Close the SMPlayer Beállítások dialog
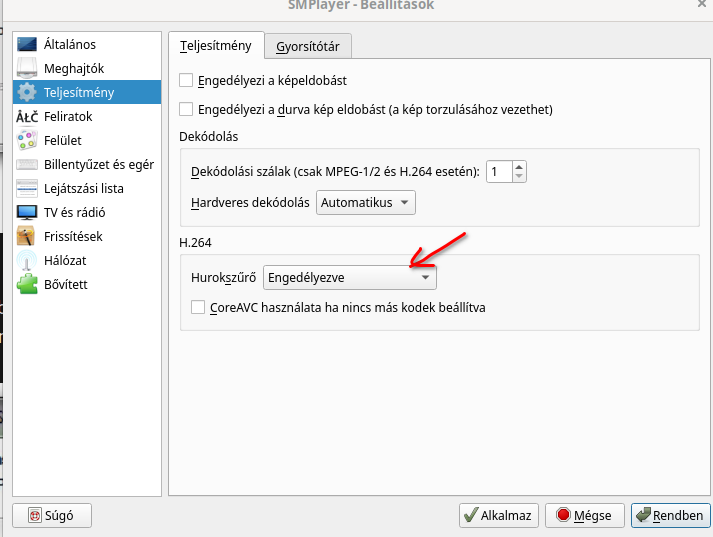The height and width of the screenshot is (537, 713). coord(702,4)
